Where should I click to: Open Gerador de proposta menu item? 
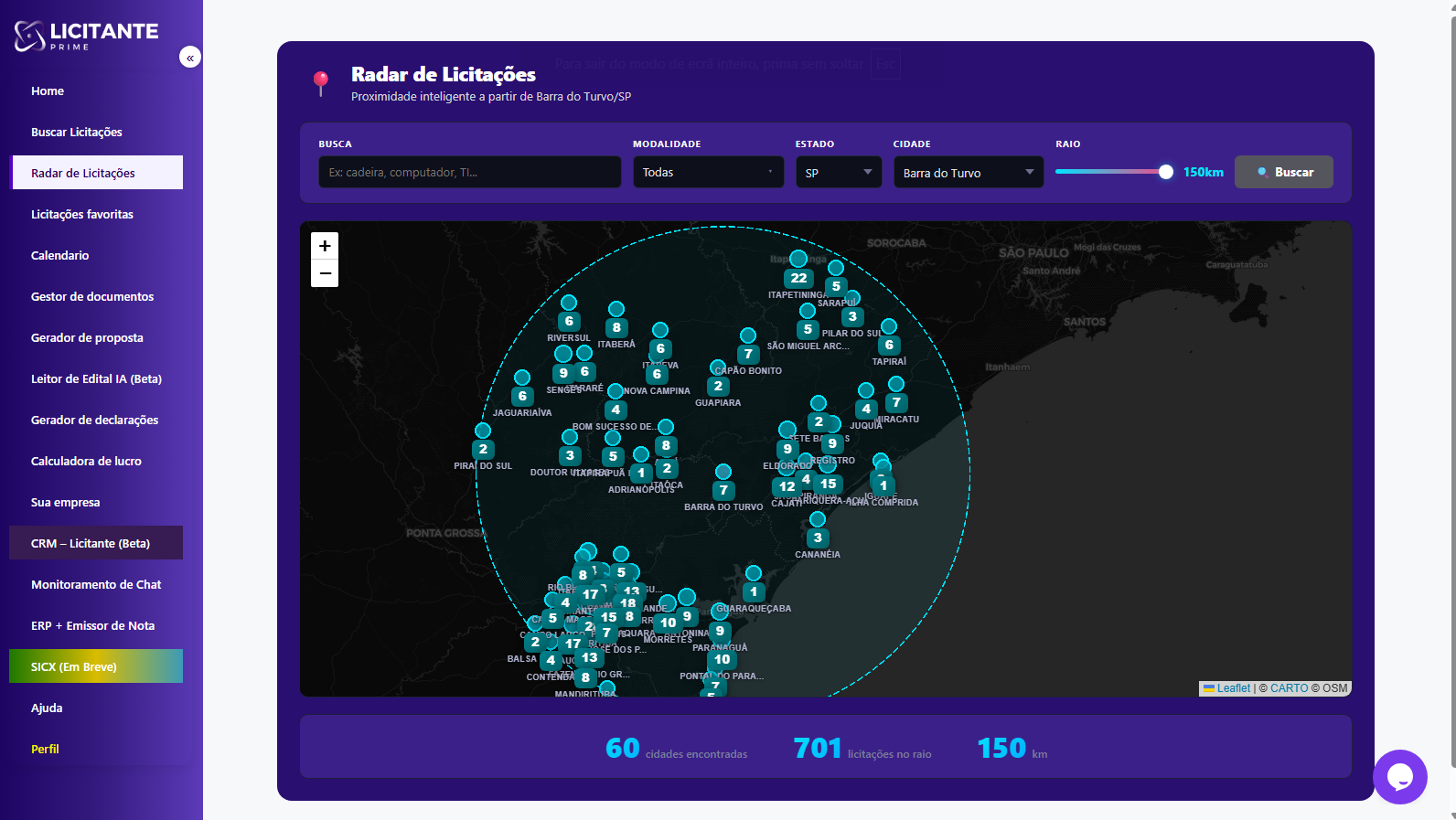tap(87, 337)
